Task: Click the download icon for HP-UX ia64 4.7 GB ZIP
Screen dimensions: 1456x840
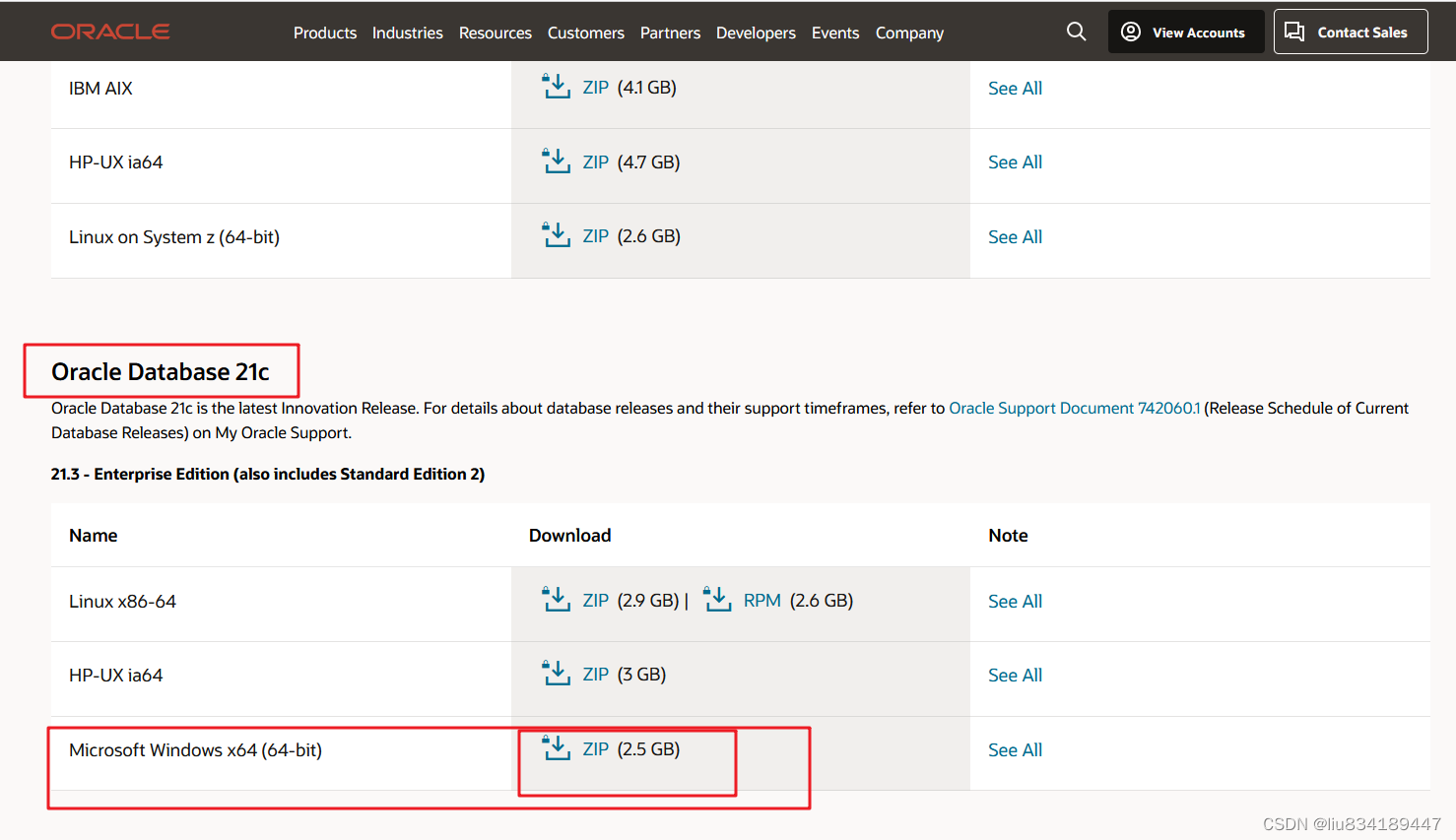Action: (x=557, y=161)
